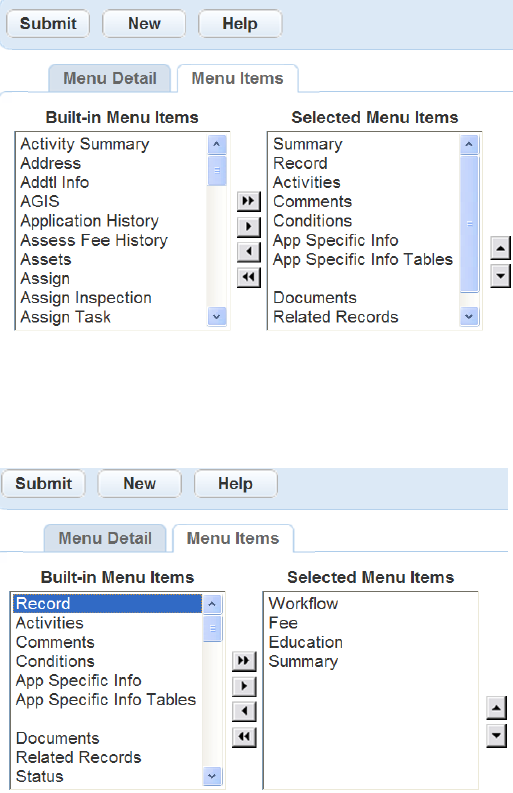Click up arrow of upper selected list scrollbar
Viewport: 513px width, 793px height.
point(469,145)
